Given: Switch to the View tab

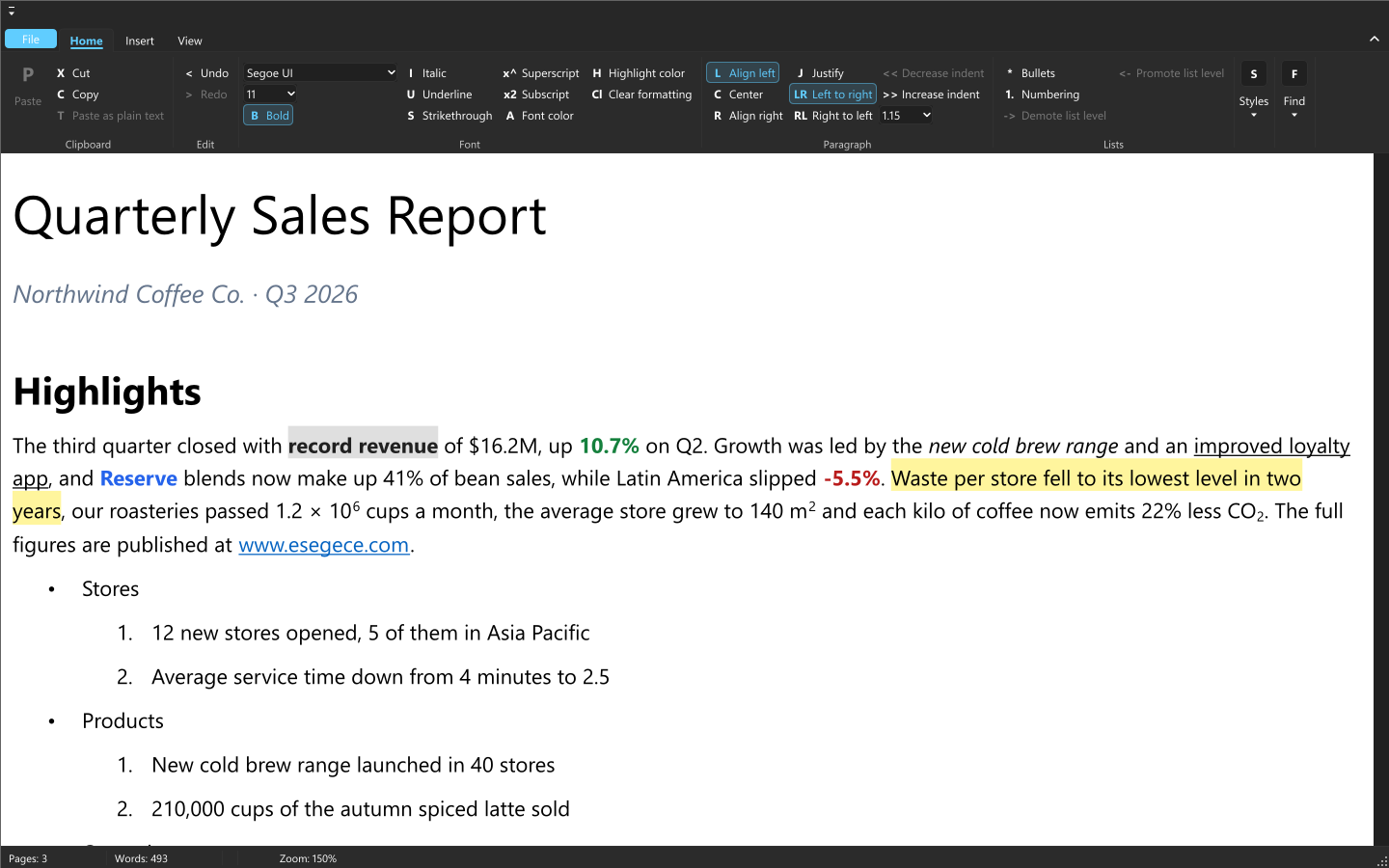Looking at the screenshot, I should tap(190, 41).
